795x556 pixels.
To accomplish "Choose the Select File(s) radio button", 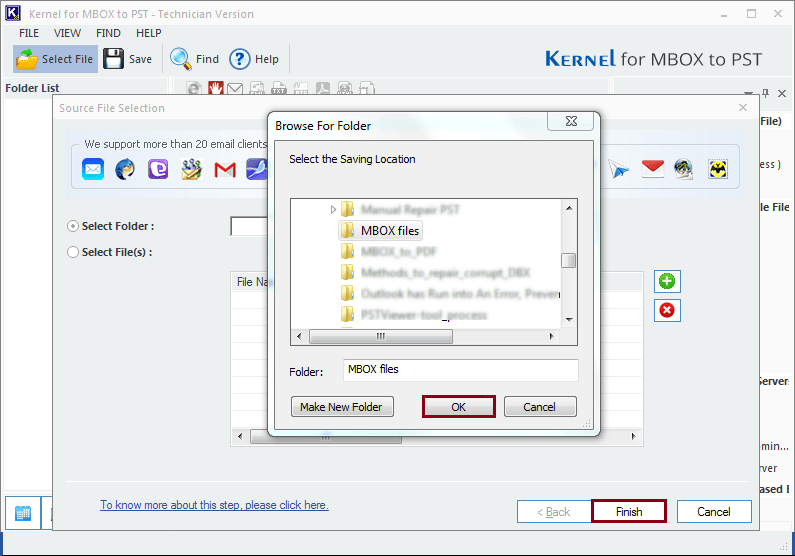I will (x=73, y=252).
